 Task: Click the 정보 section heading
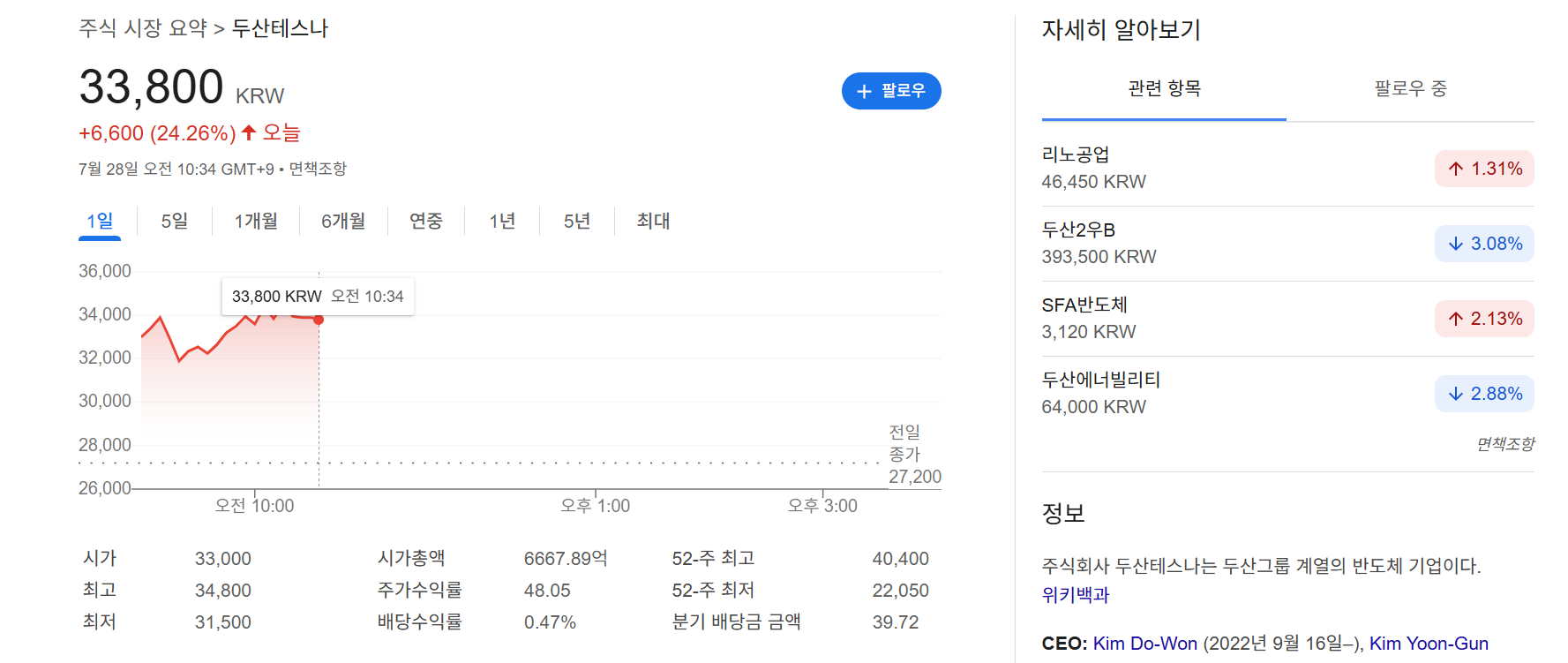[1063, 514]
